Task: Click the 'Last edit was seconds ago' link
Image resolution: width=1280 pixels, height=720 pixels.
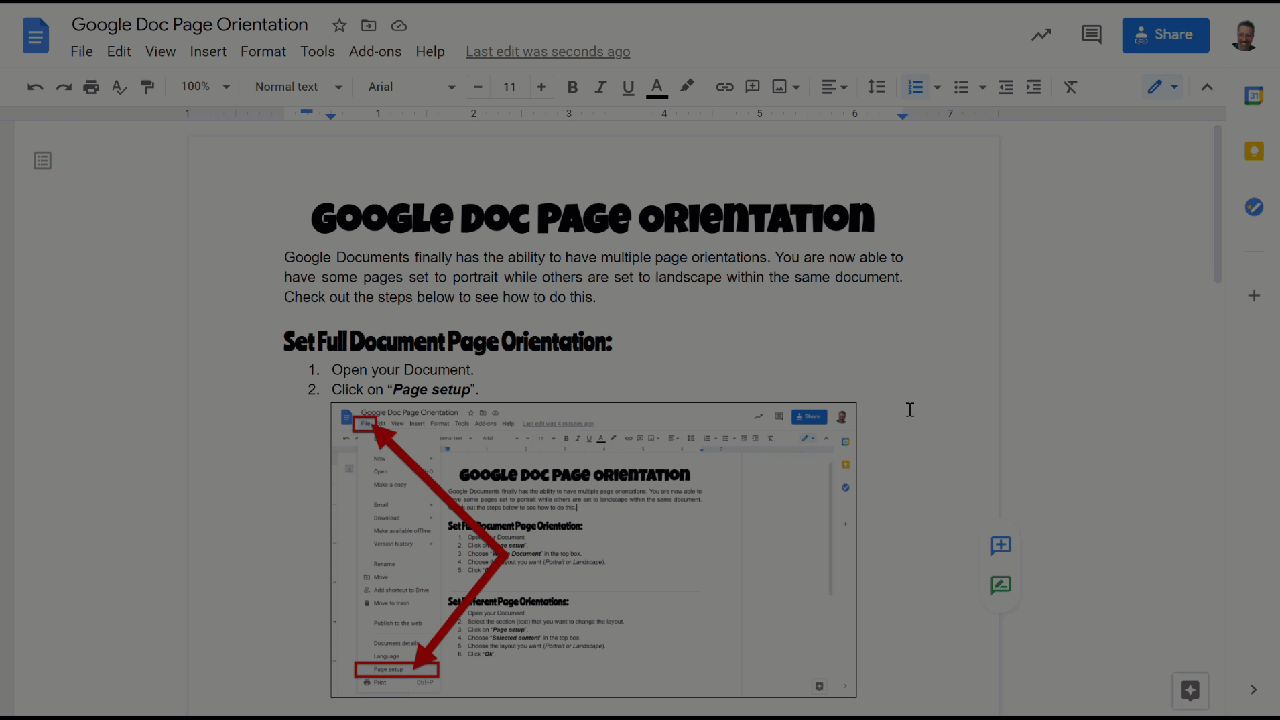Action: point(548,51)
